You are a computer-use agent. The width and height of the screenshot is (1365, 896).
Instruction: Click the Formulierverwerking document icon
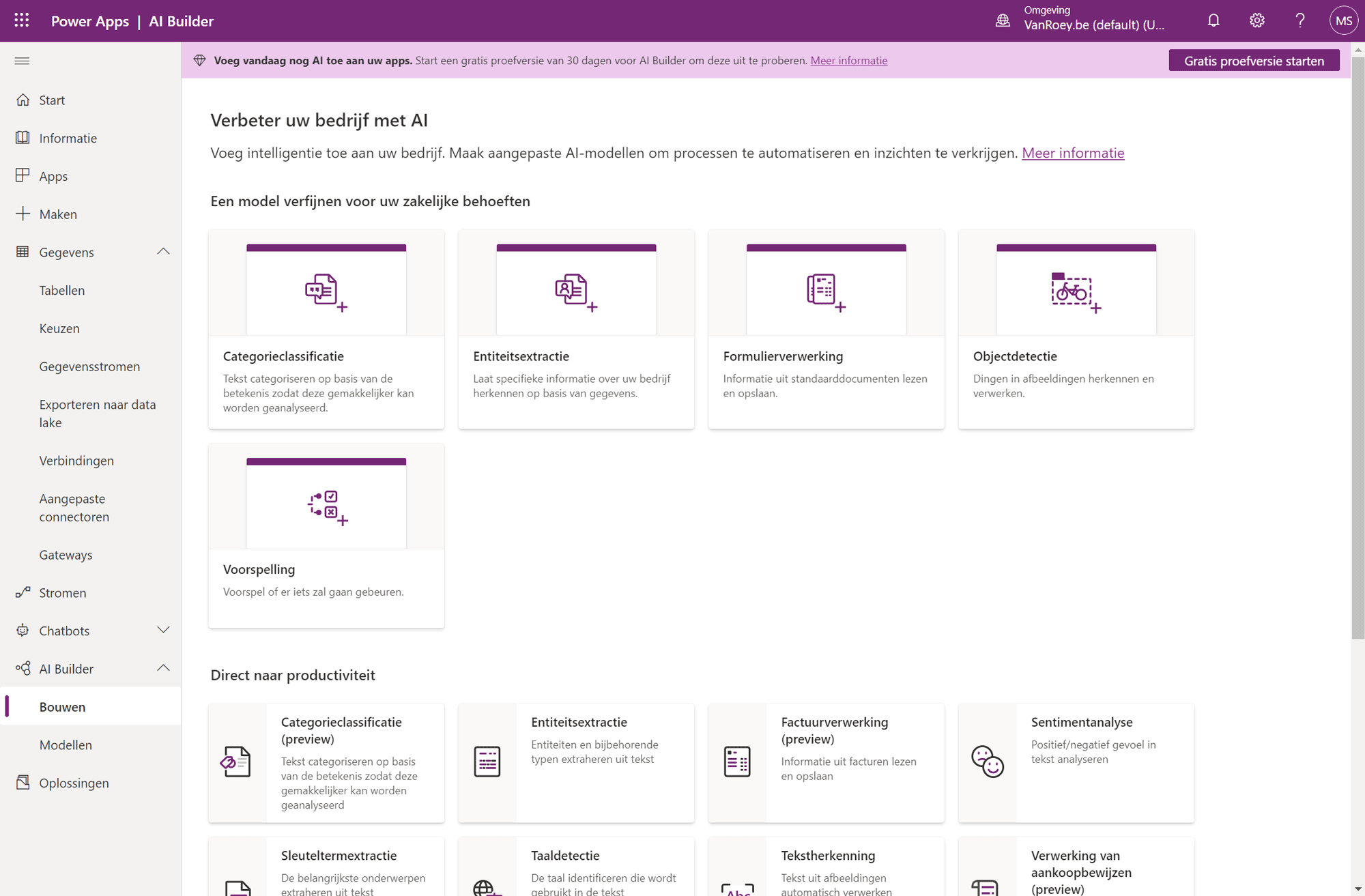826,293
